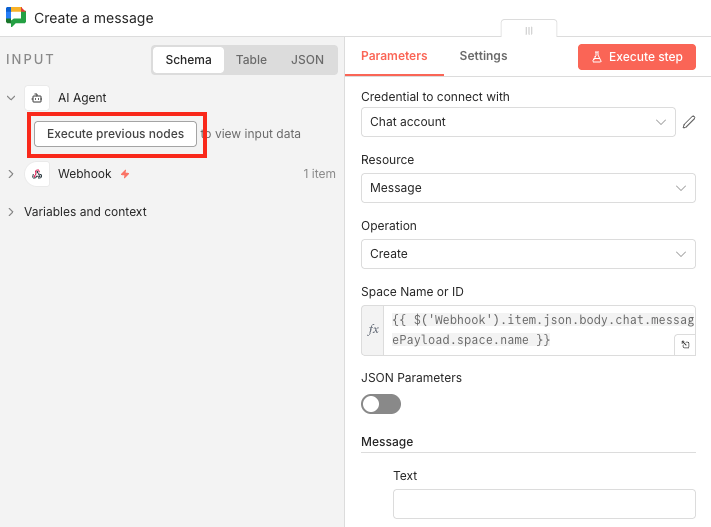The image size is (711, 527).
Task: Switch to the Settings tab
Action: point(483,56)
